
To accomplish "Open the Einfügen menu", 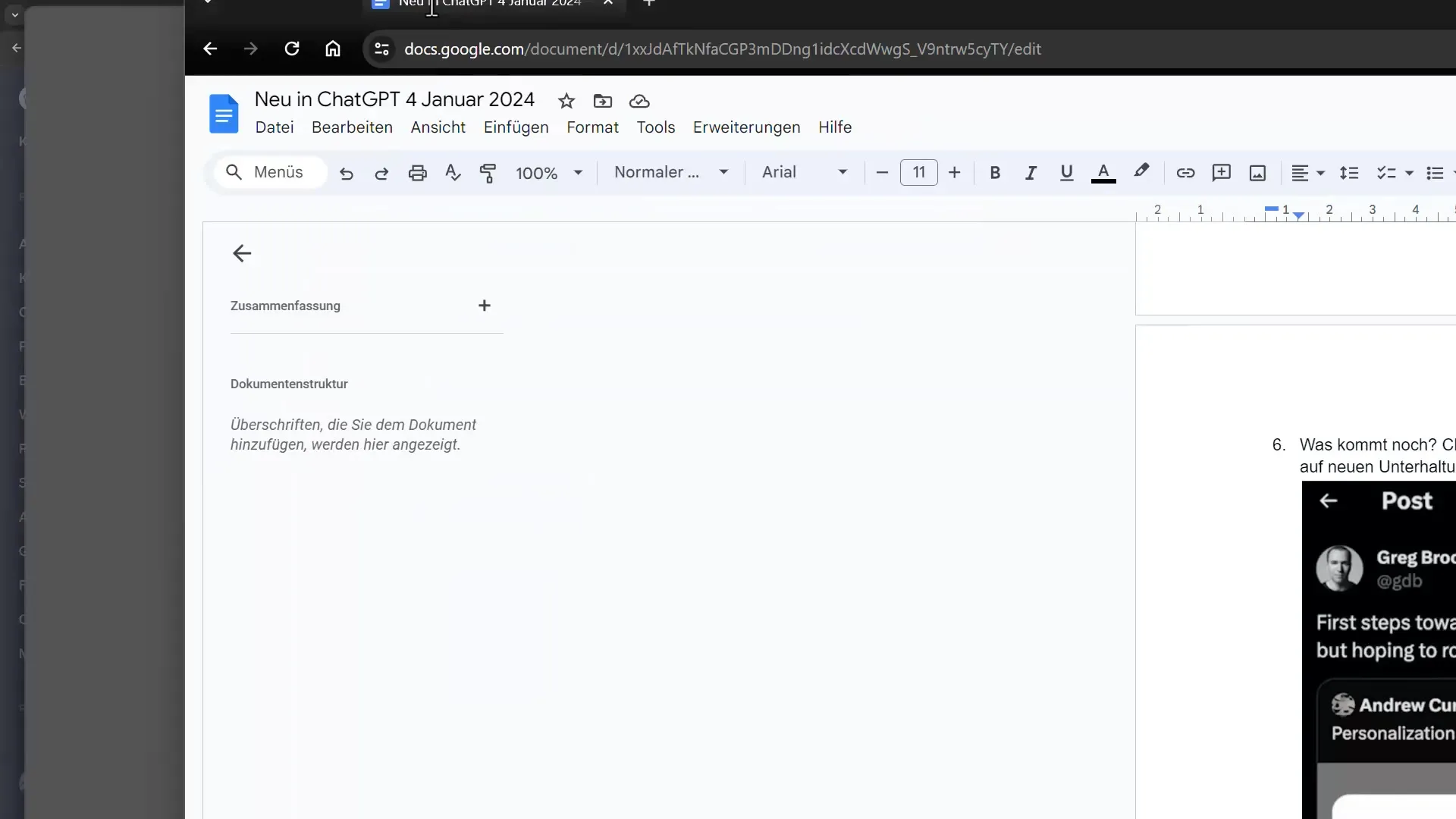I will [515, 127].
